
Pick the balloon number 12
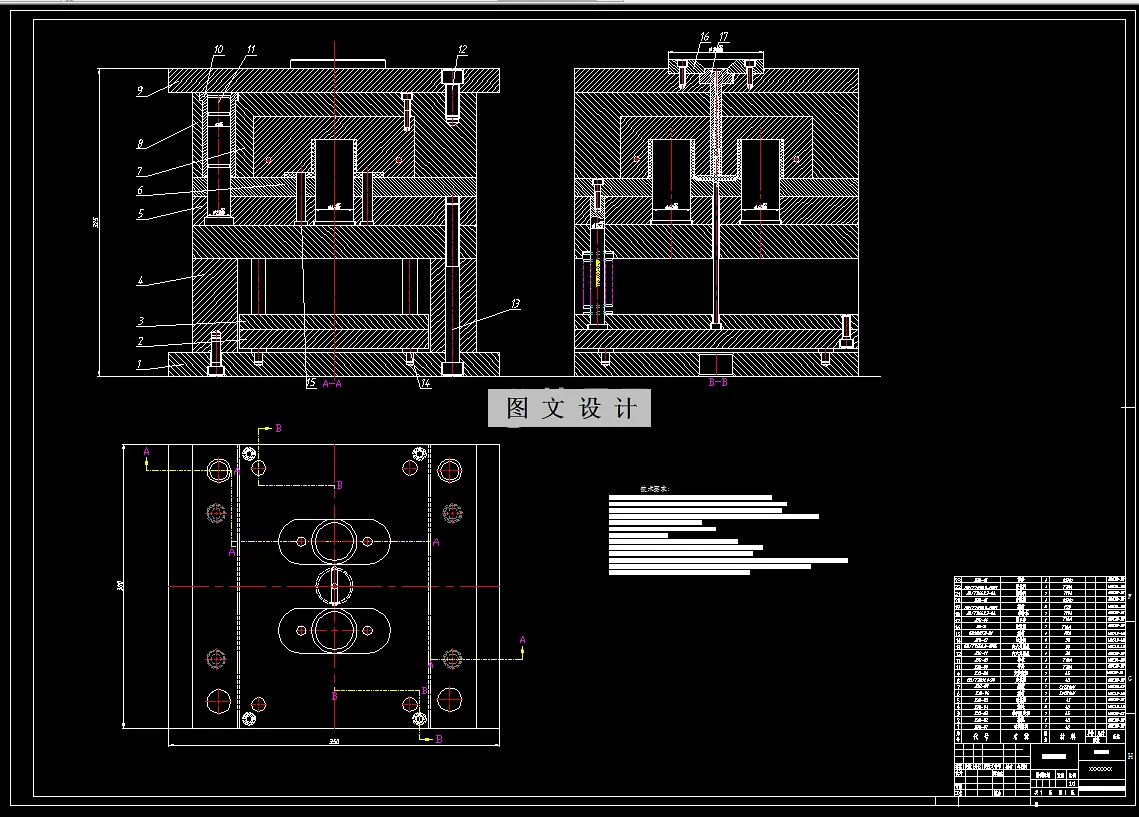462,49
